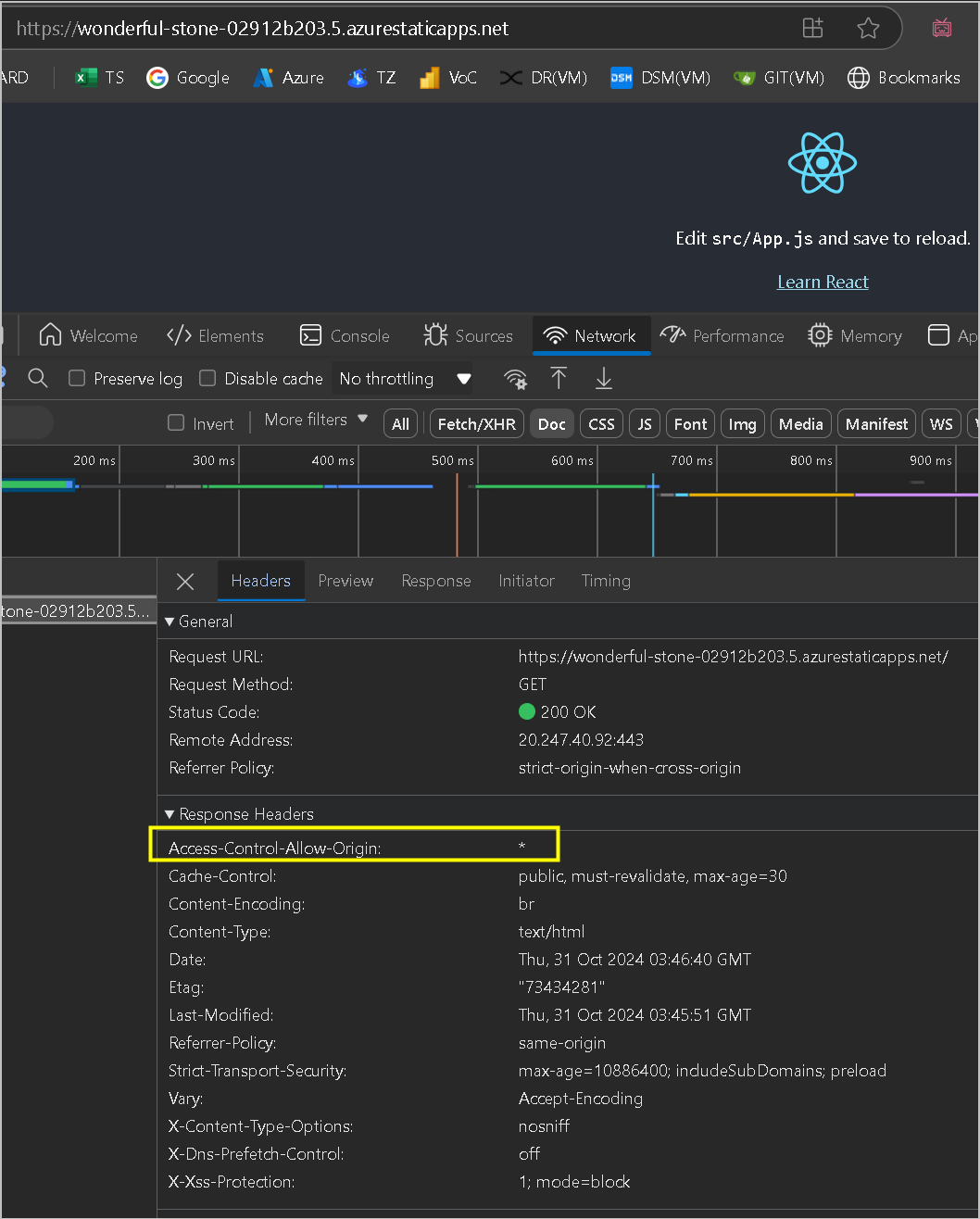980x1219 pixels.
Task: Open the TS bookmark
Action: coord(99,78)
